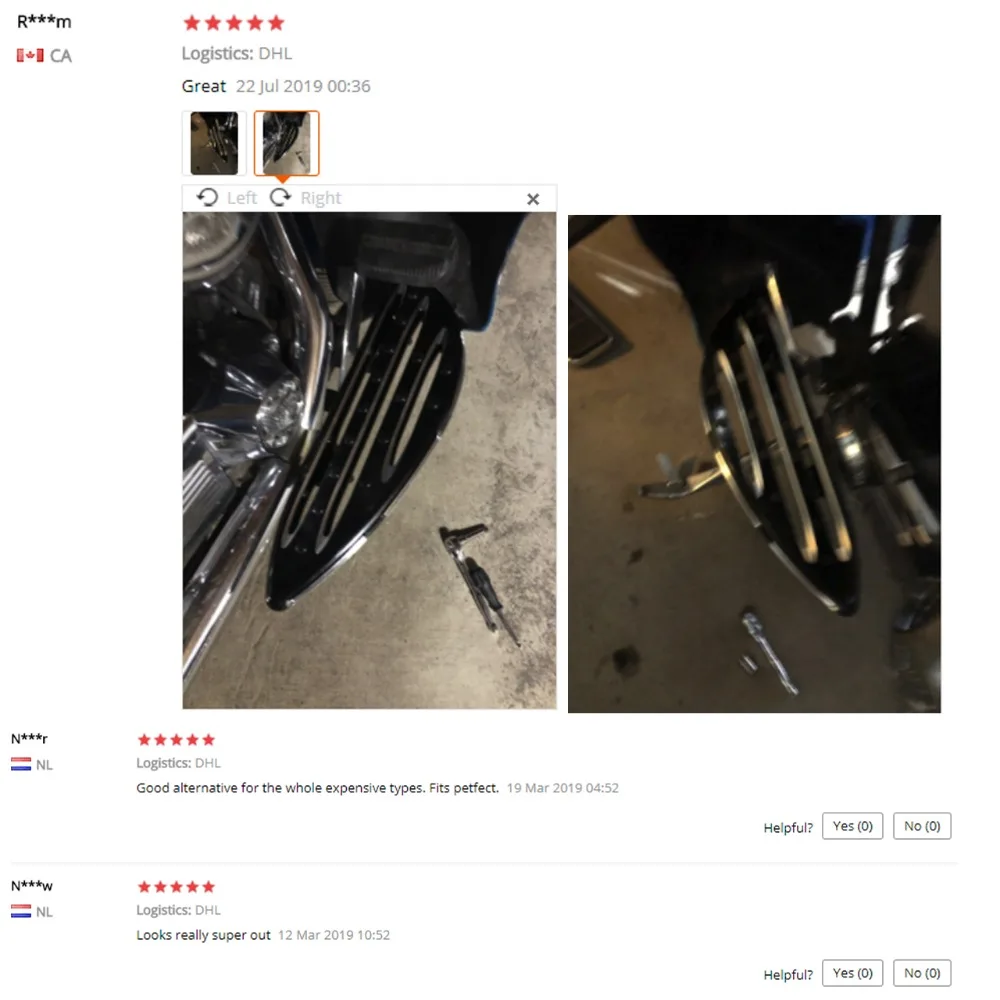This screenshot has width=1000, height=1000.
Task: Click the five-star rating of R***m
Action: point(233,24)
